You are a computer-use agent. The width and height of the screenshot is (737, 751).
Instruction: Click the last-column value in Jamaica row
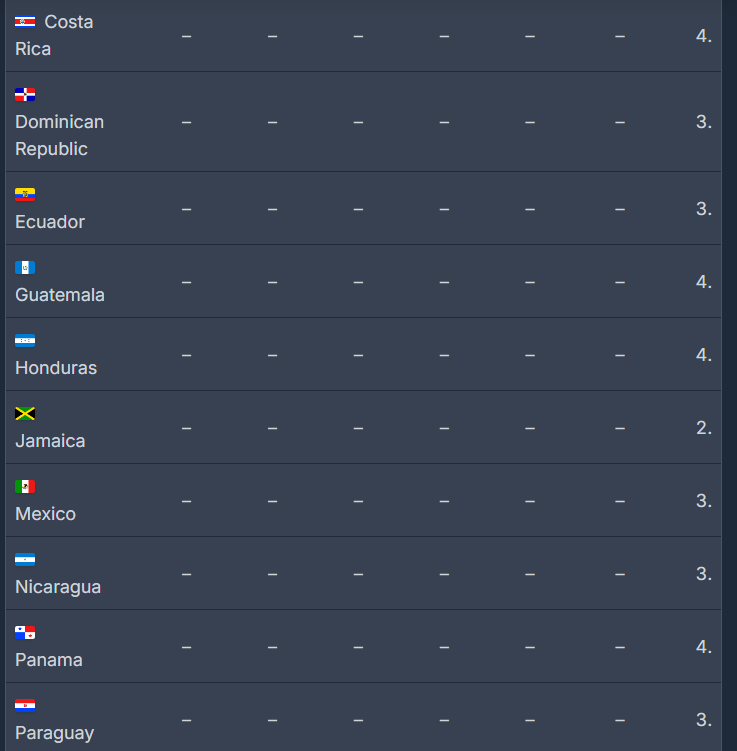[x=704, y=428]
